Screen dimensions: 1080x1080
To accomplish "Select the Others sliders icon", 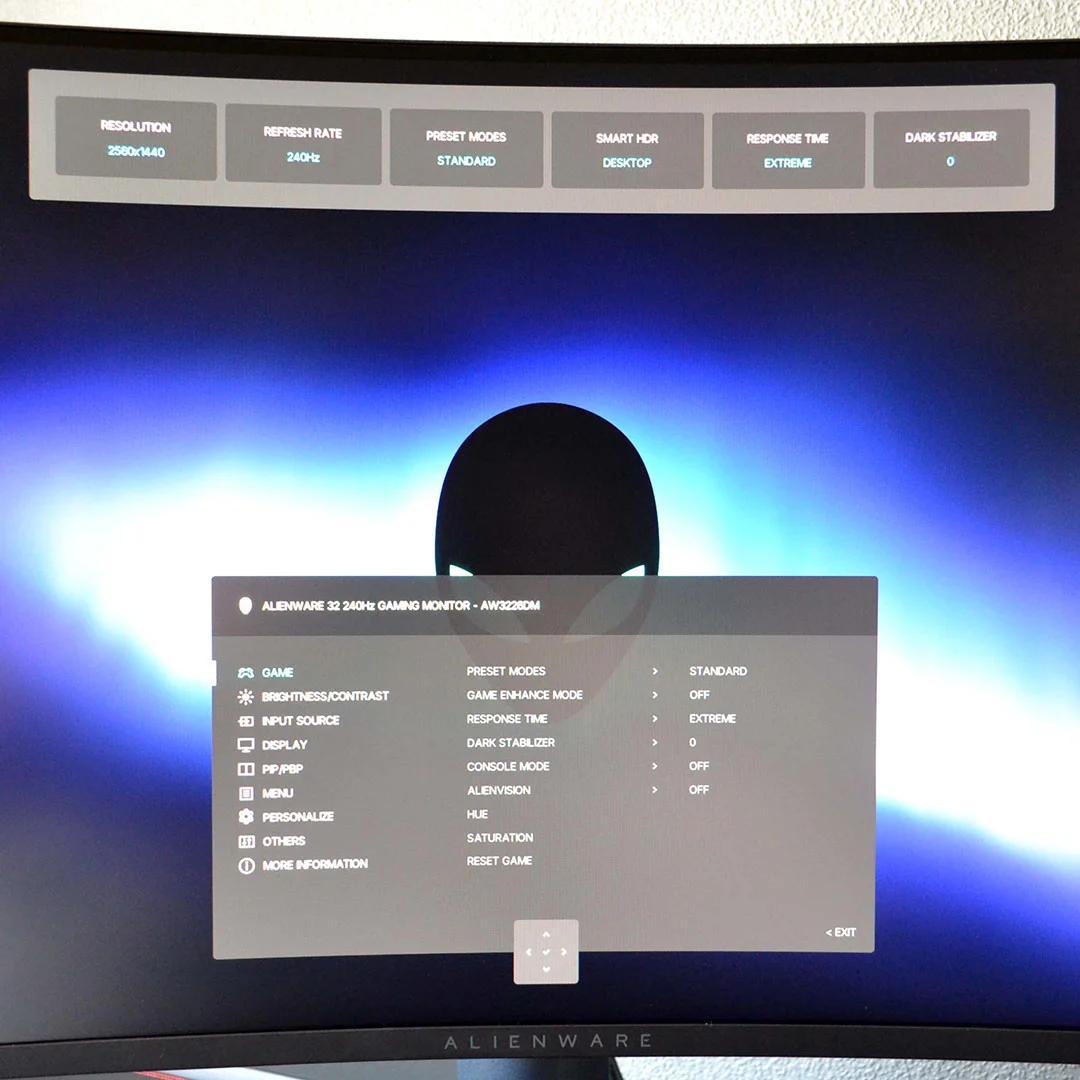I will pyautogui.click(x=246, y=841).
